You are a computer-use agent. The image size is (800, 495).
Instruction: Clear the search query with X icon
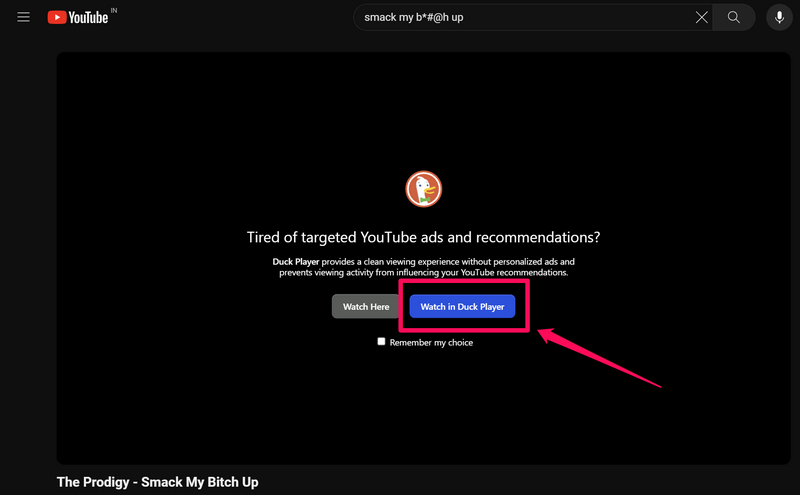pos(702,17)
